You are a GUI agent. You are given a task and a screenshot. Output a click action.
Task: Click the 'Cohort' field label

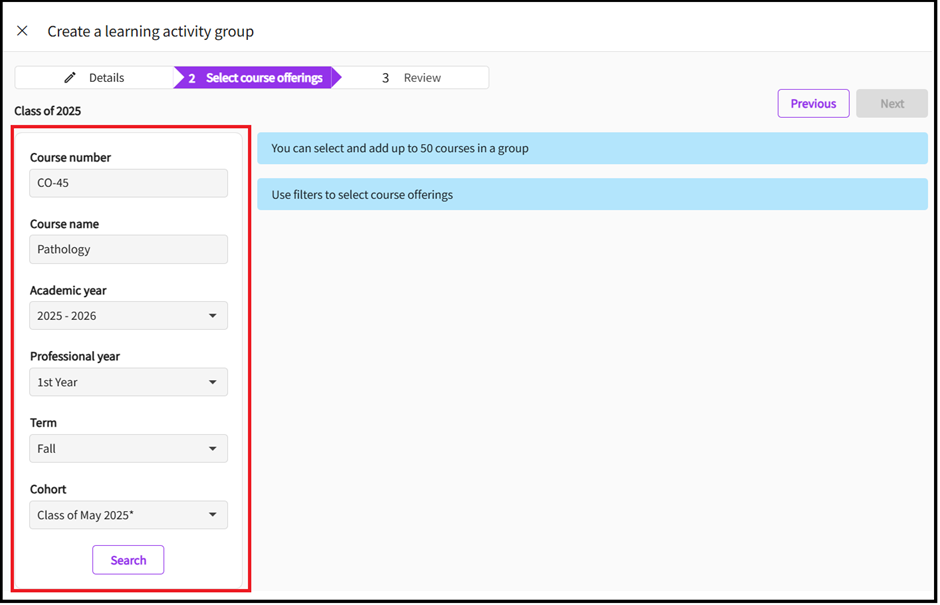coord(48,490)
